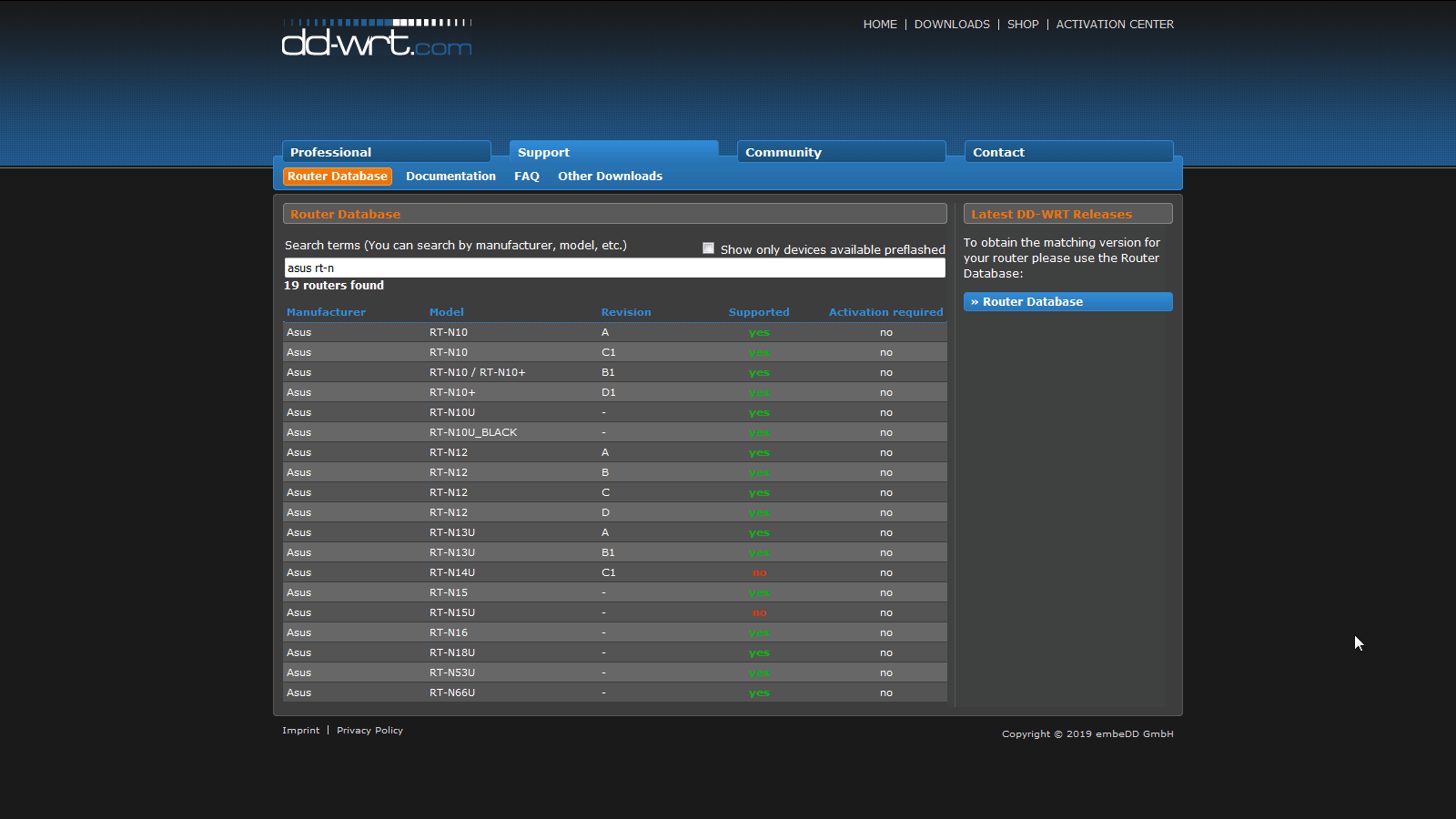Image resolution: width=1456 pixels, height=819 pixels.
Task: Go to DOWNLOADS in top navigation
Action: tap(952, 25)
